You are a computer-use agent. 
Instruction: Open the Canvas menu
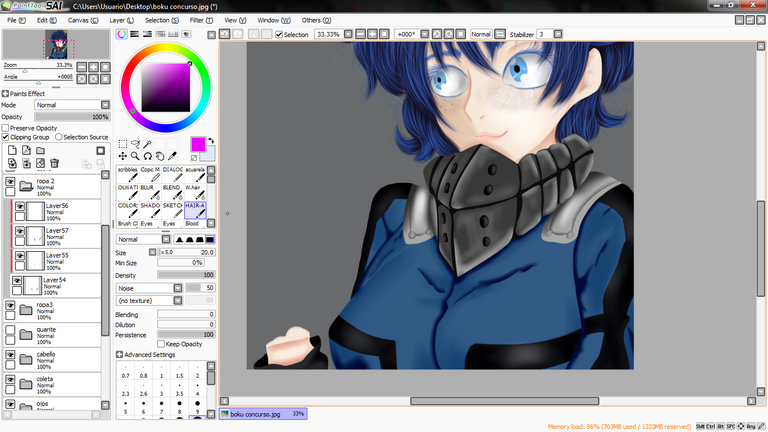[83, 20]
